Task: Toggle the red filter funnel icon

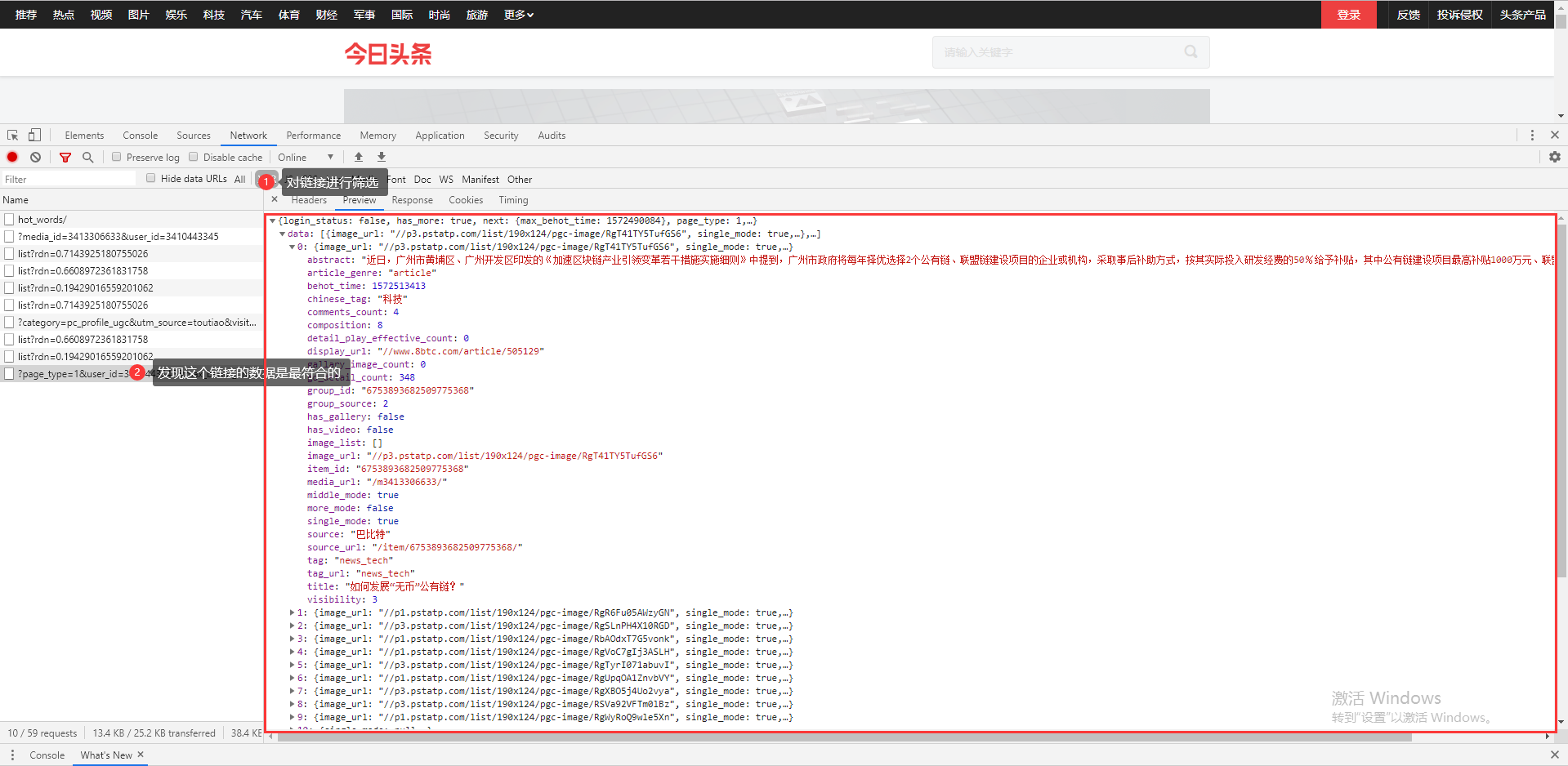Action: pyautogui.click(x=65, y=157)
